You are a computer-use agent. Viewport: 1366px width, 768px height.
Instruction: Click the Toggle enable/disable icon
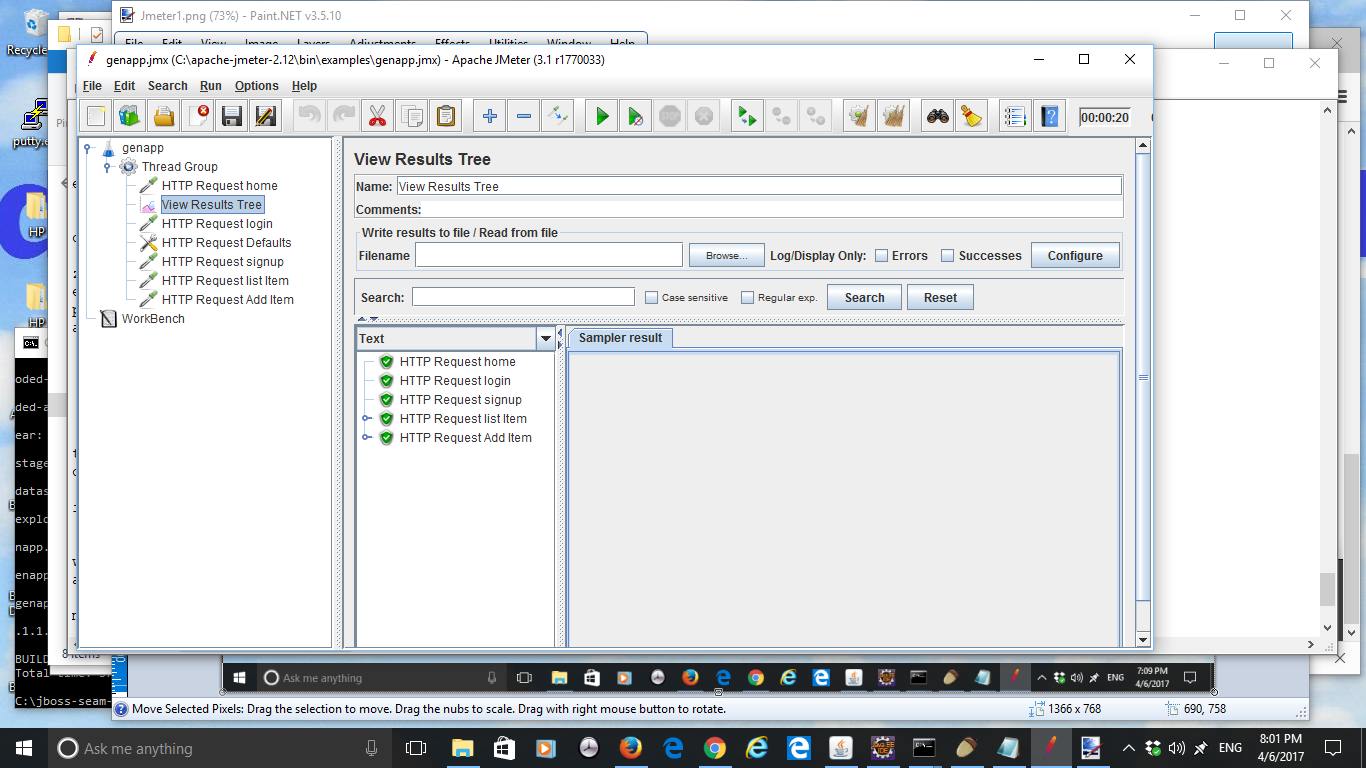[557, 116]
